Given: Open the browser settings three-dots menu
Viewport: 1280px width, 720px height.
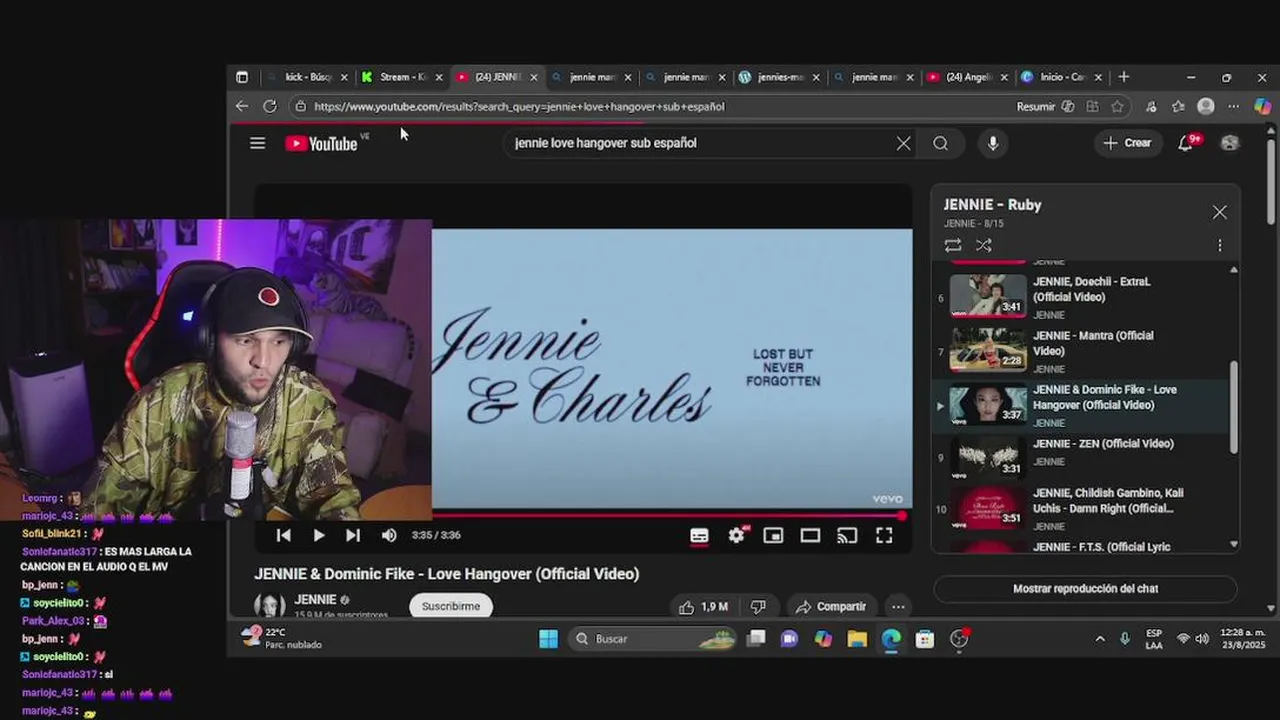Looking at the screenshot, I should [1233, 106].
